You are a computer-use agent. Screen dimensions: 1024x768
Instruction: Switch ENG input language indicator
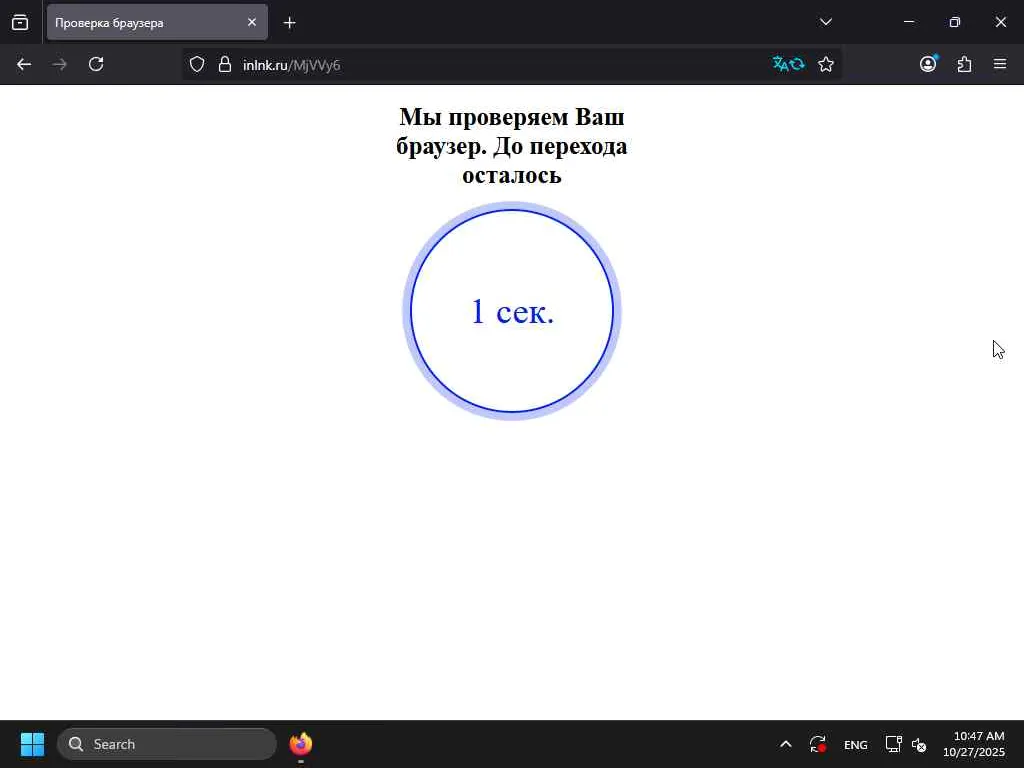[x=856, y=744]
